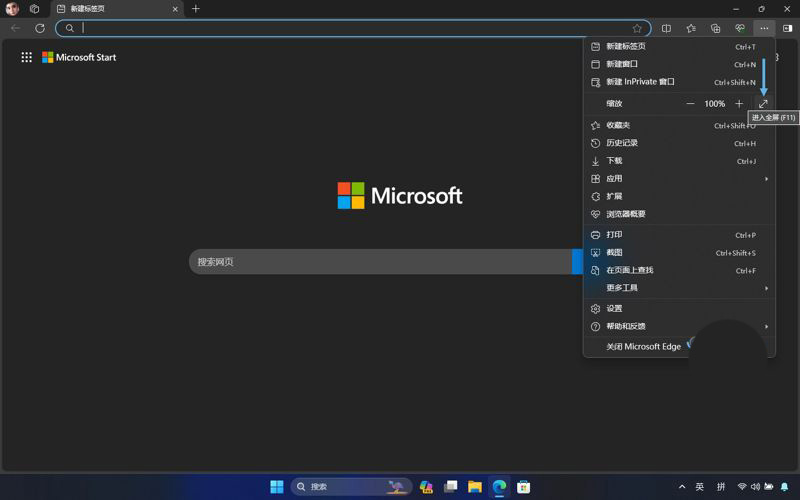
Task: Focus the address bar
Action: [353, 28]
